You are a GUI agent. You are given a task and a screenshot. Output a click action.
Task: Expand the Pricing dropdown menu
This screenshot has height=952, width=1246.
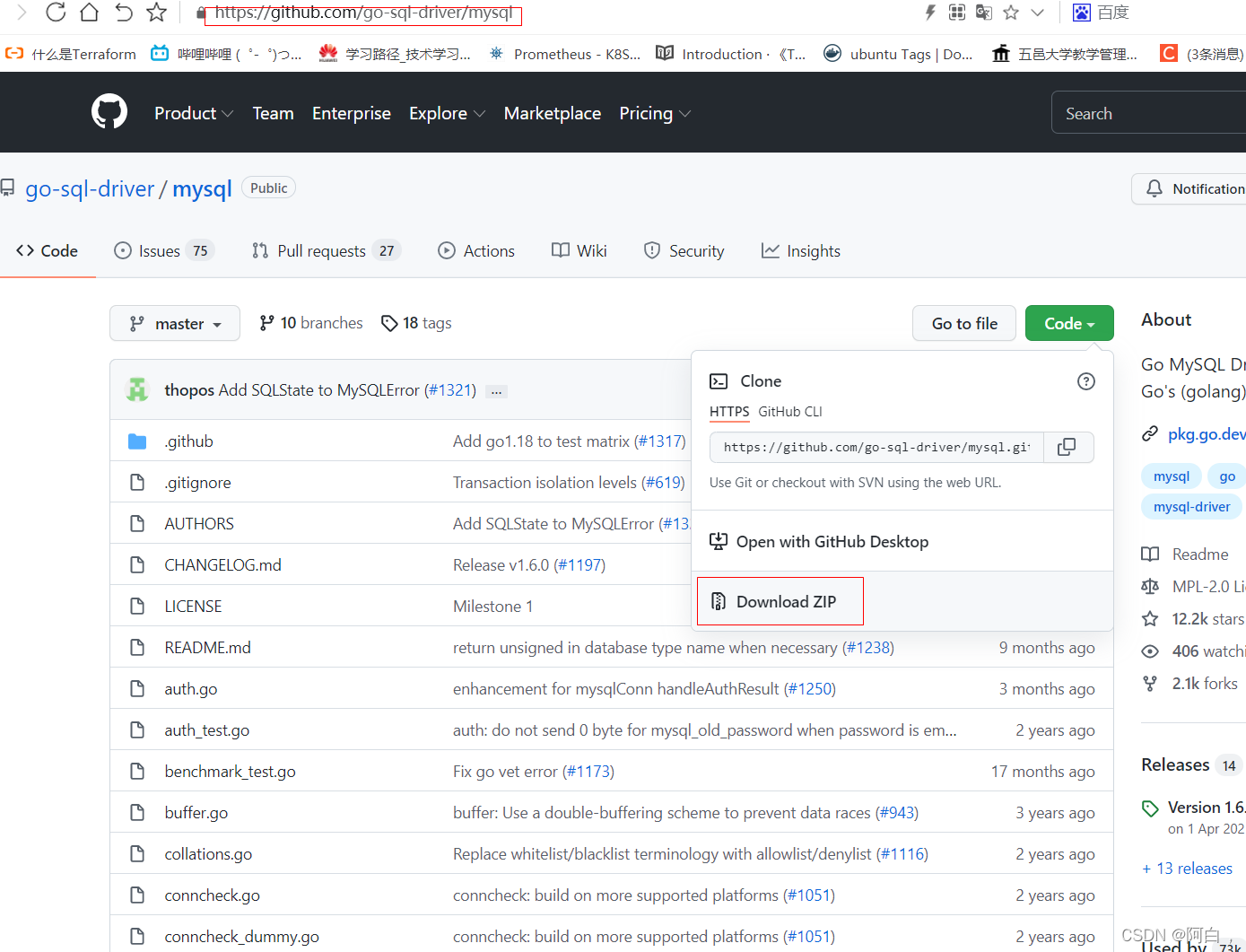click(x=655, y=113)
